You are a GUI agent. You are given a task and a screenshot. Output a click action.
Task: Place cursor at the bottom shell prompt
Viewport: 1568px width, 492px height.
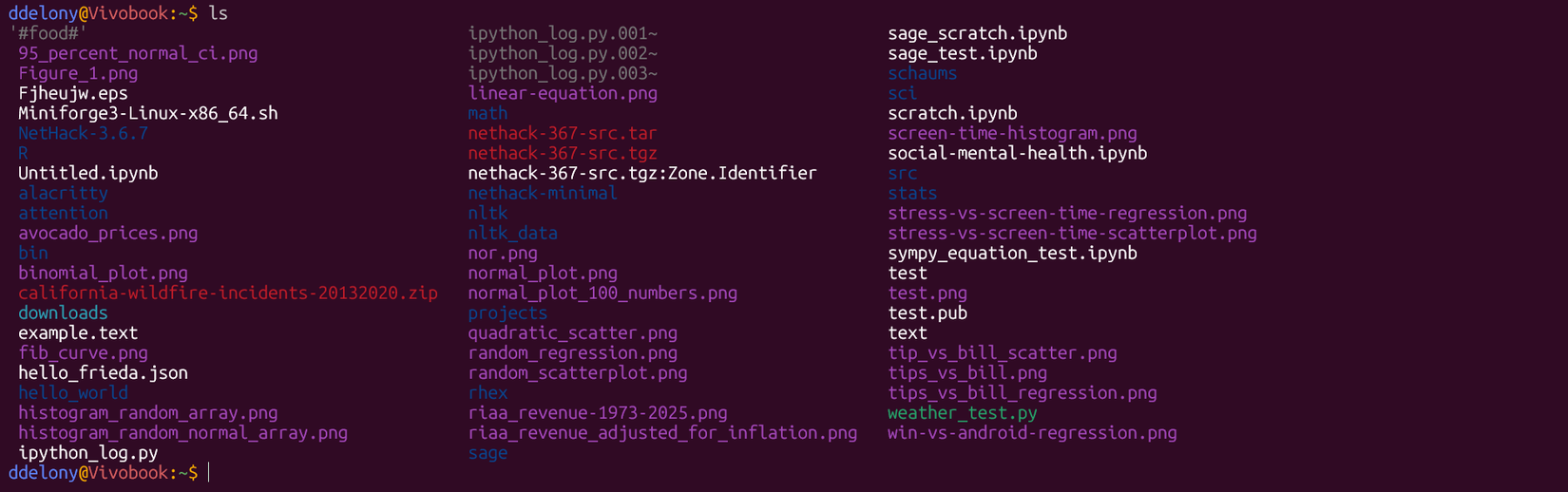pyautogui.click(x=208, y=472)
